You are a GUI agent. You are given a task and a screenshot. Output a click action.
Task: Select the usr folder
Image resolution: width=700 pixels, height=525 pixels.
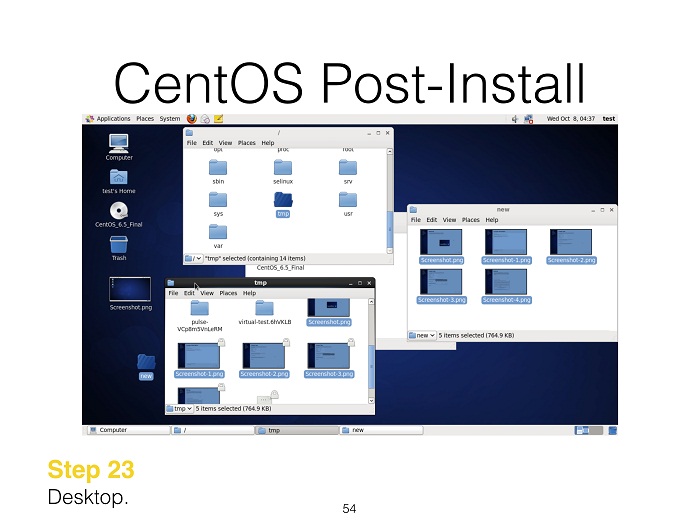click(x=348, y=204)
